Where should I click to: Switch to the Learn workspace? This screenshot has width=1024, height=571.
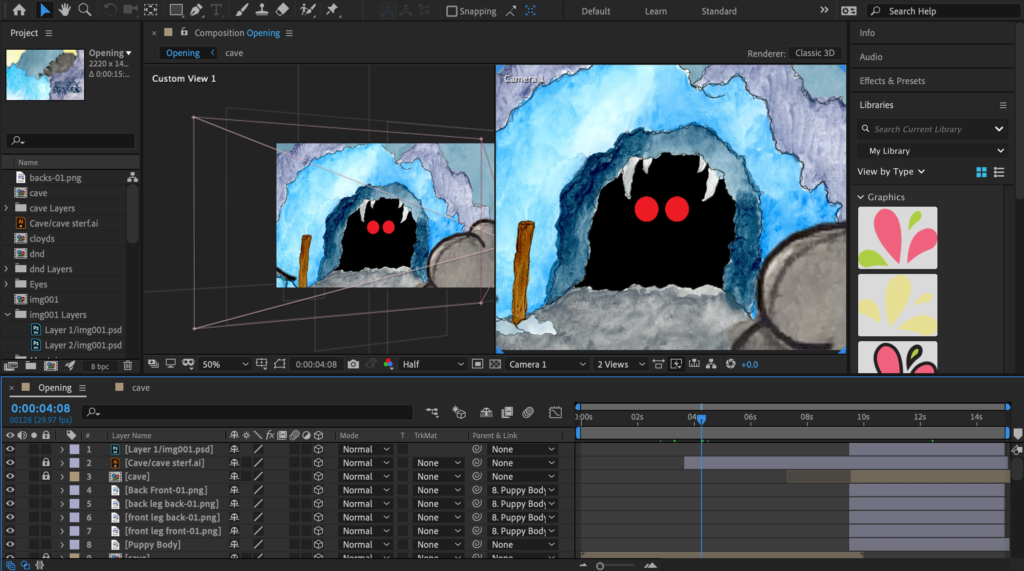tap(656, 11)
